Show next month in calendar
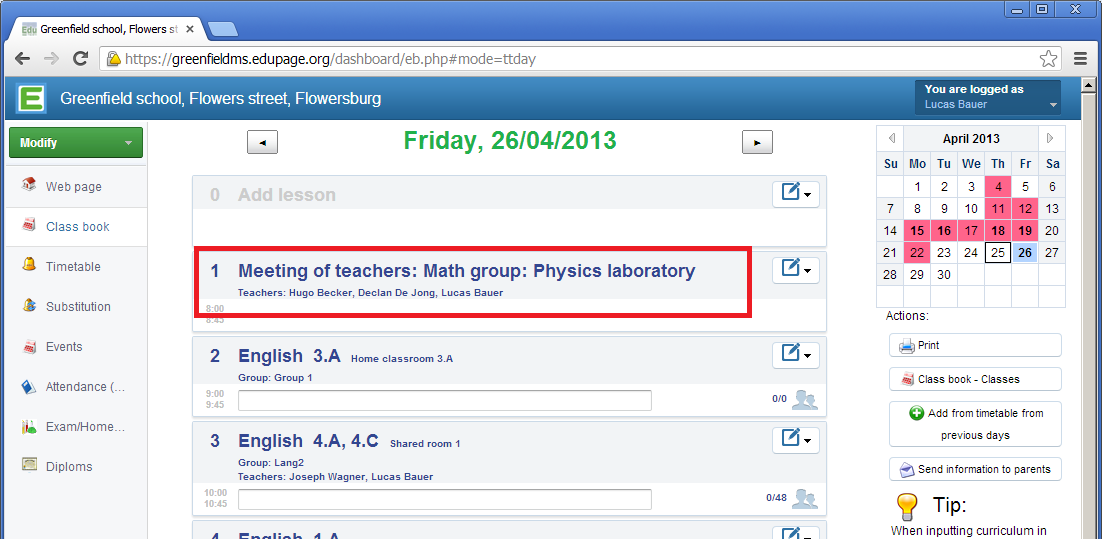 (x=1051, y=138)
